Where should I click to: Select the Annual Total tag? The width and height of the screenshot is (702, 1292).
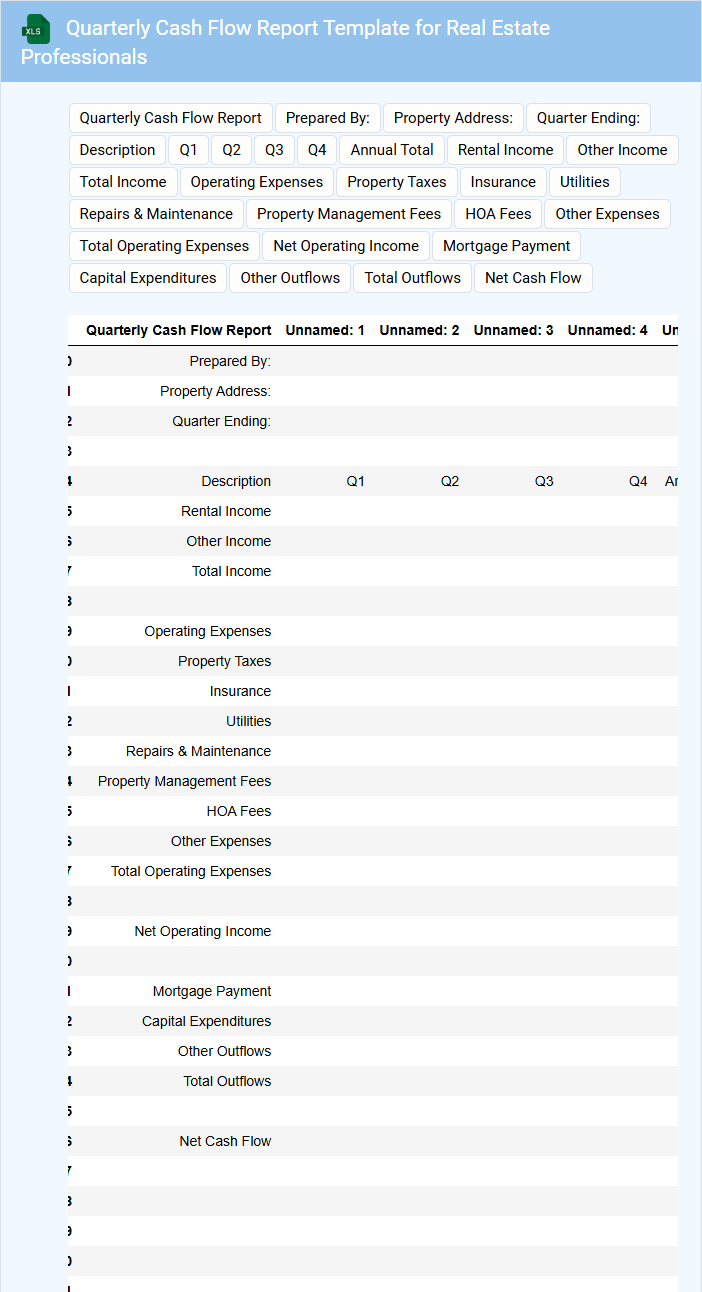coord(392,150)
